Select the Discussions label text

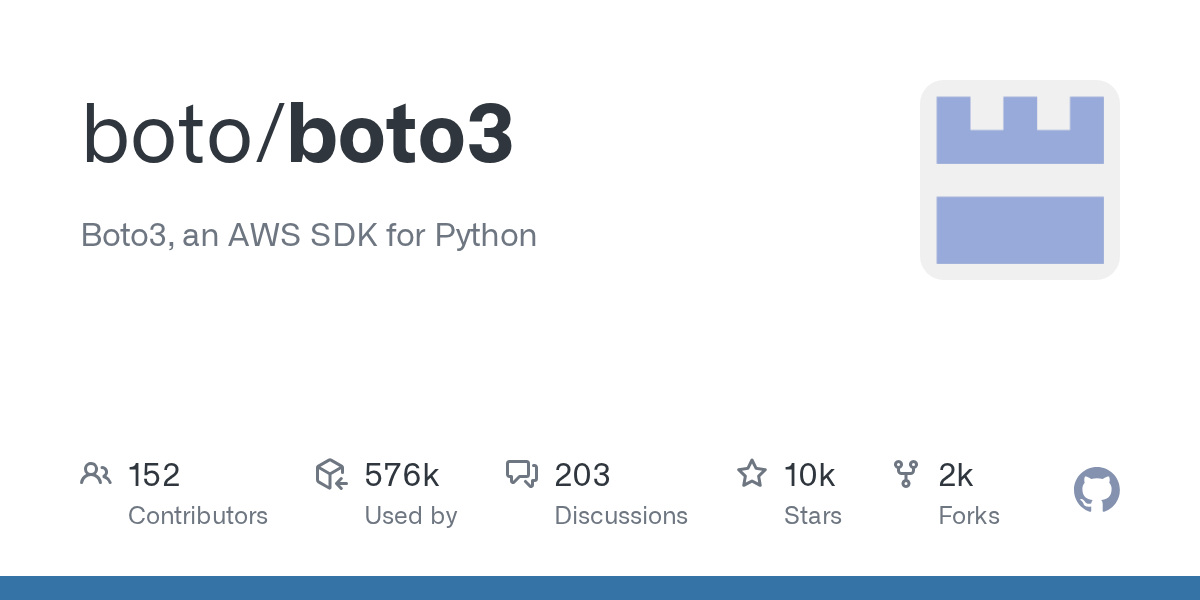[621, 516]
